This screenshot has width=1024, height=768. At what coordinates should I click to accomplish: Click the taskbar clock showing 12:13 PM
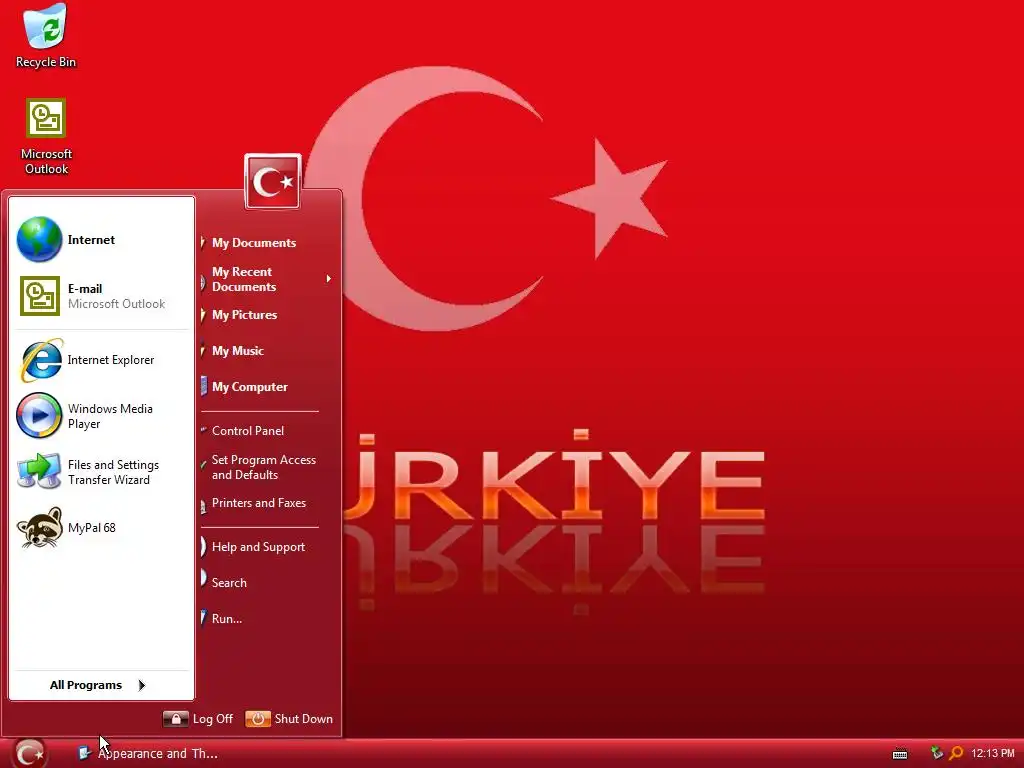[993, 754]
